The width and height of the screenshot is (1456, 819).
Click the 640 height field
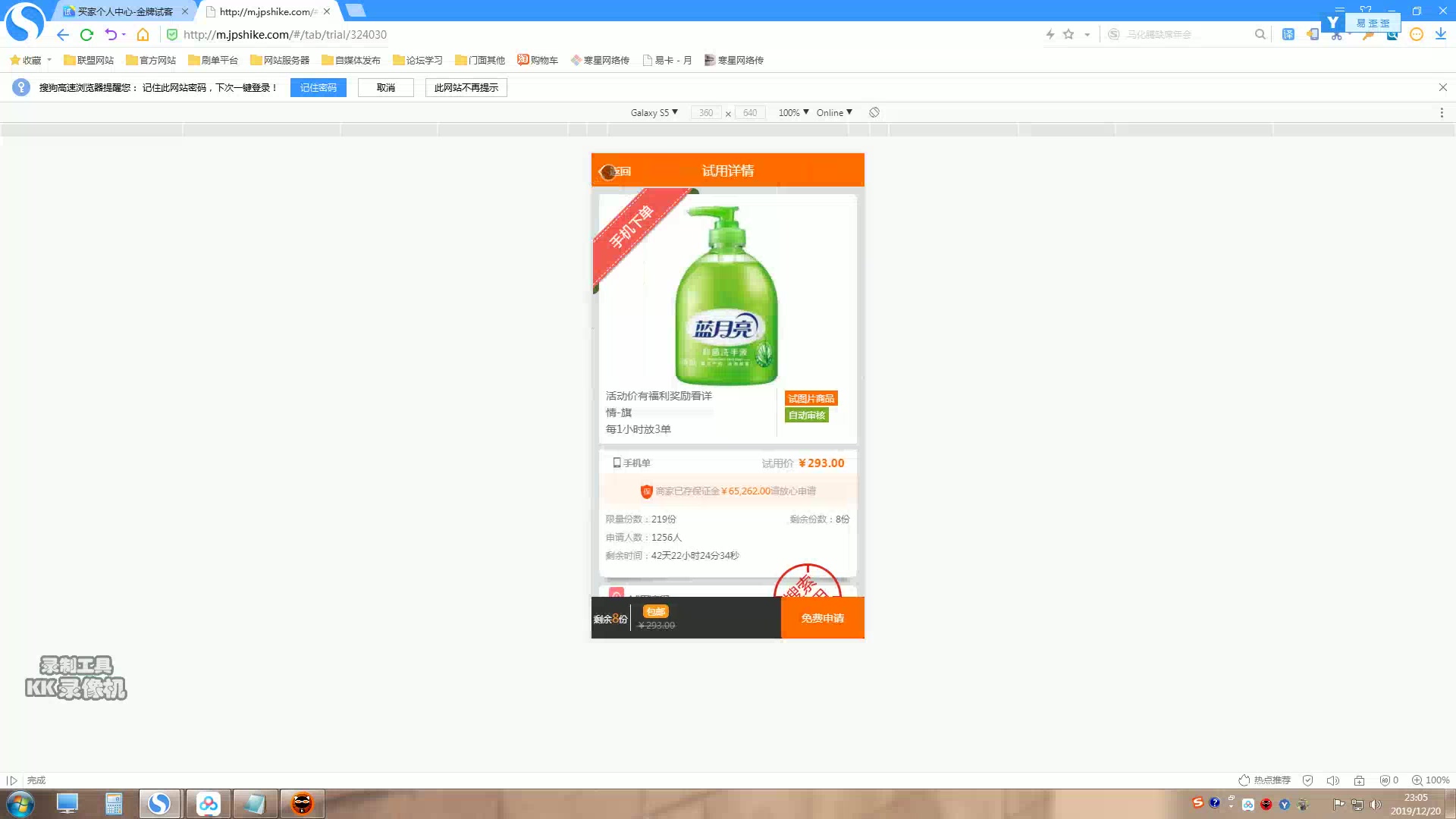750,112
